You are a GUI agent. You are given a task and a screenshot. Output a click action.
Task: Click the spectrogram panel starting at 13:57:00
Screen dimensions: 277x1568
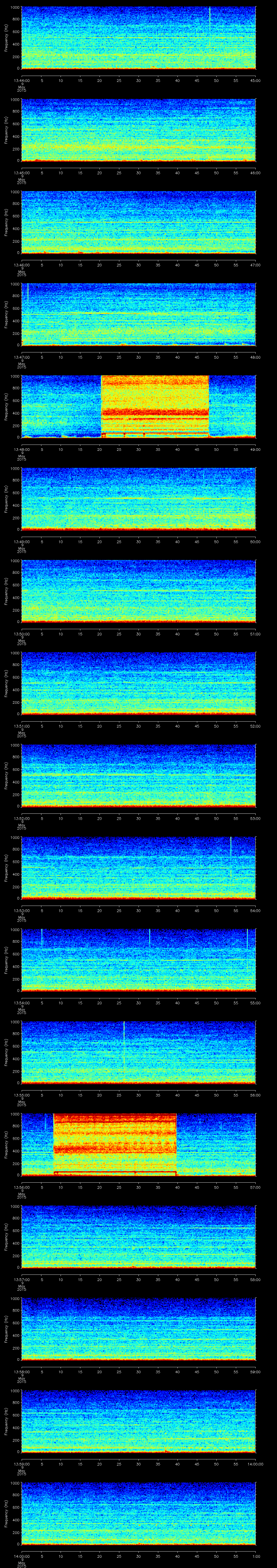click(x=138, y=1237)
